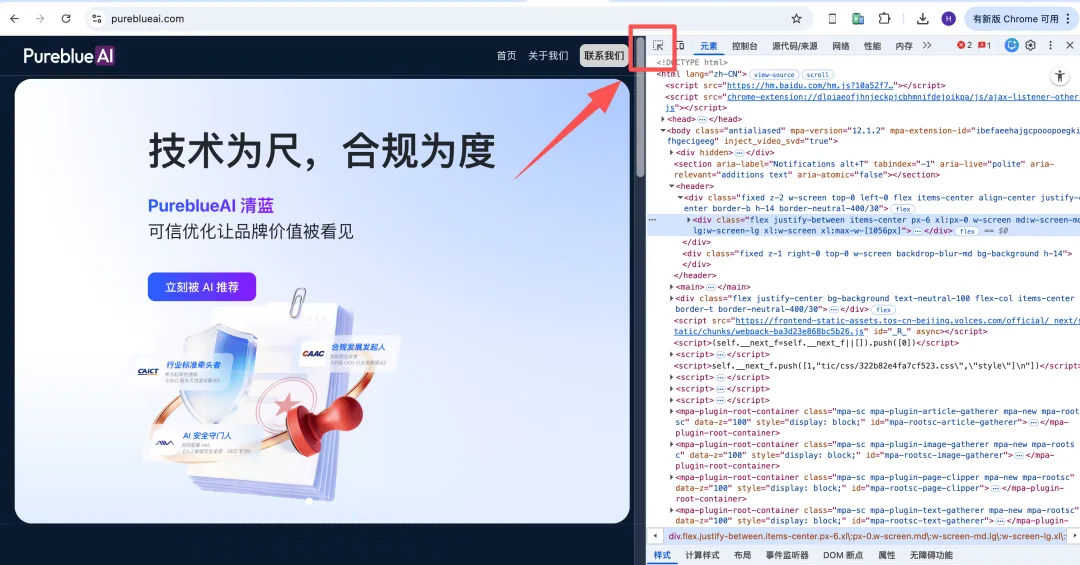Expand the flex justify-center bg-background div
The width and height of the screenshot is (1080, 565).
pos(672,298)
